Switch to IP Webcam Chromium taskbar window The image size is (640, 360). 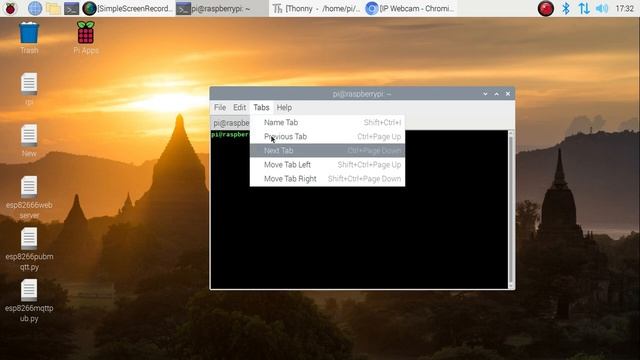[410, 8]
